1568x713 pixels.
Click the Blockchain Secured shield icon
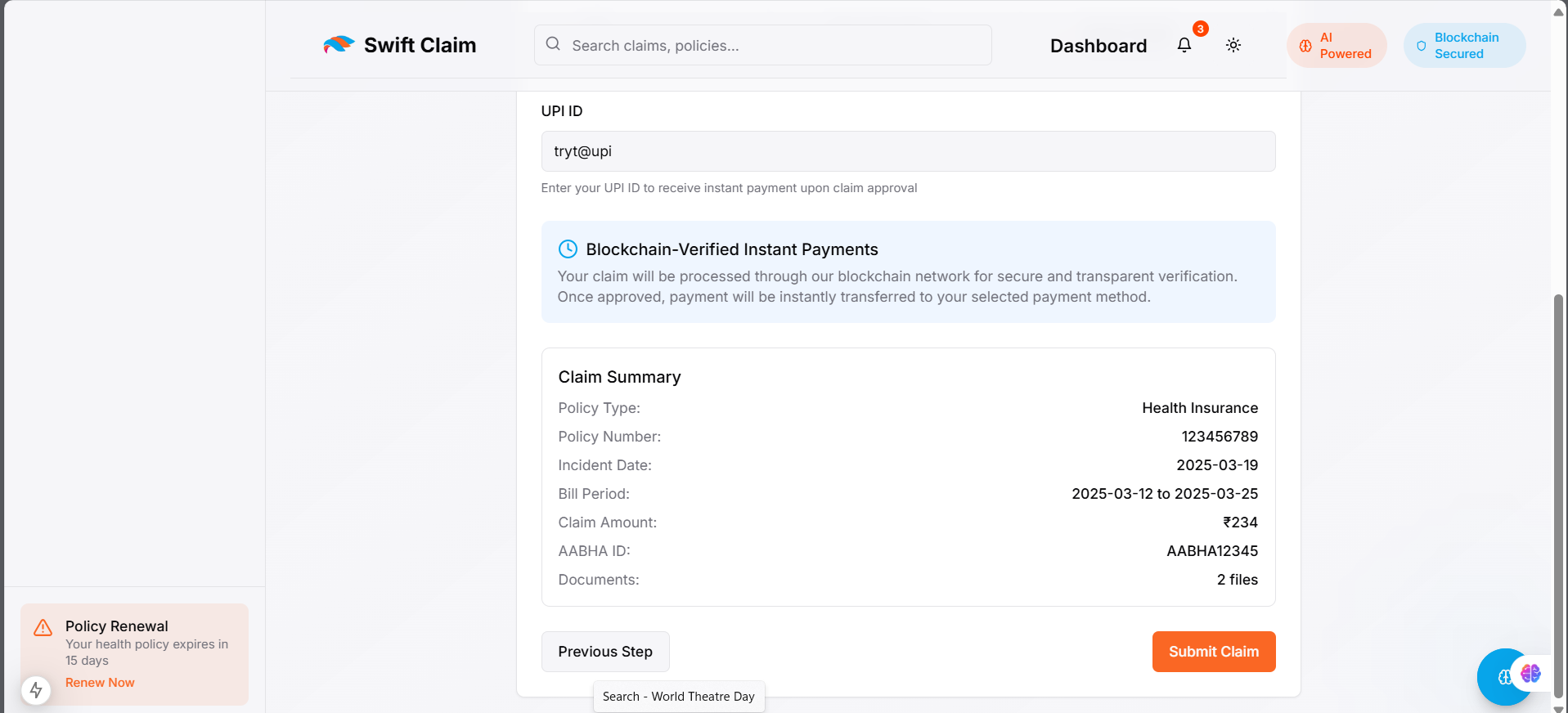pyautogui.click(x=1422, y=46)
